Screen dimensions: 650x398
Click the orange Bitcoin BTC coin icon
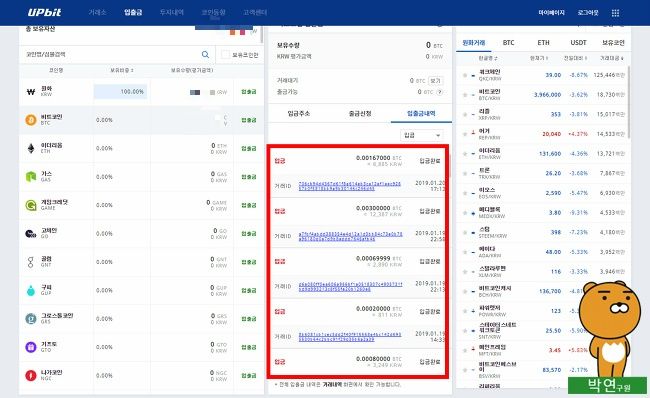pos(31,120)
